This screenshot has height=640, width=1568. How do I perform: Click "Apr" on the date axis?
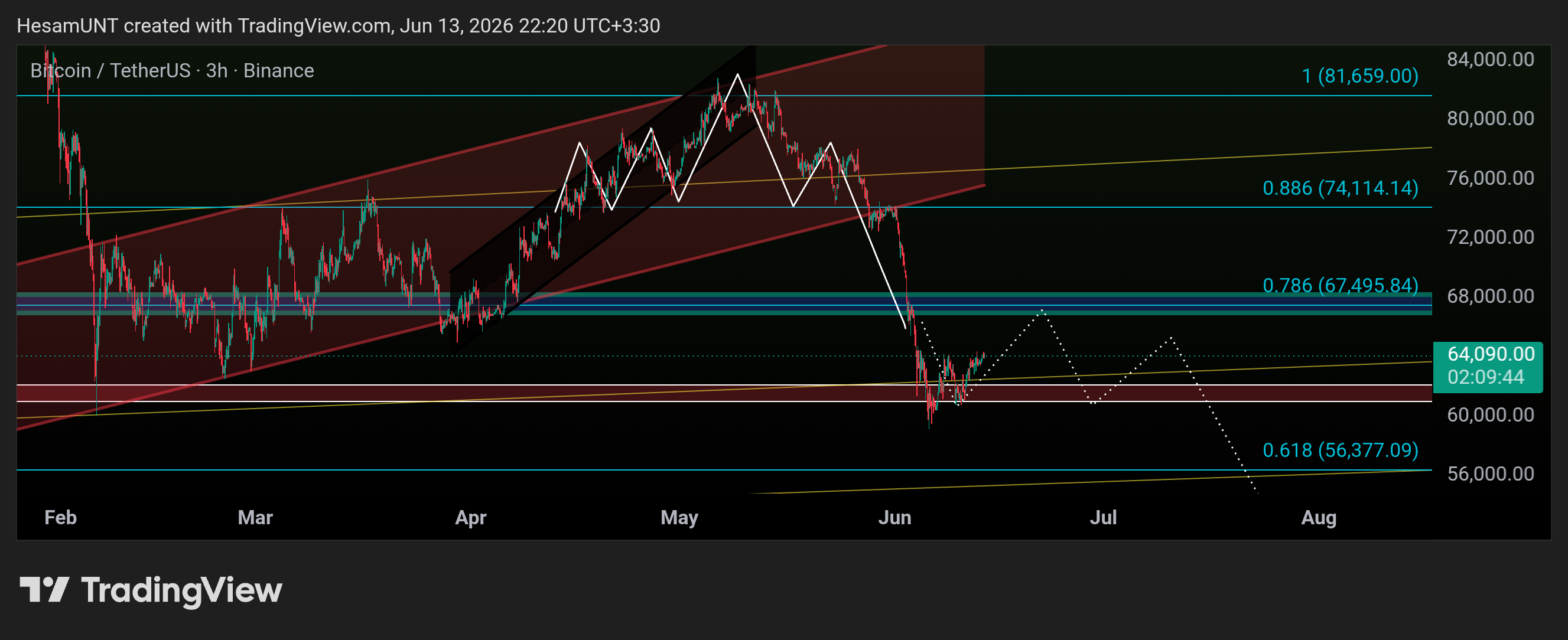pyautogui.click(x=471, y=518)
